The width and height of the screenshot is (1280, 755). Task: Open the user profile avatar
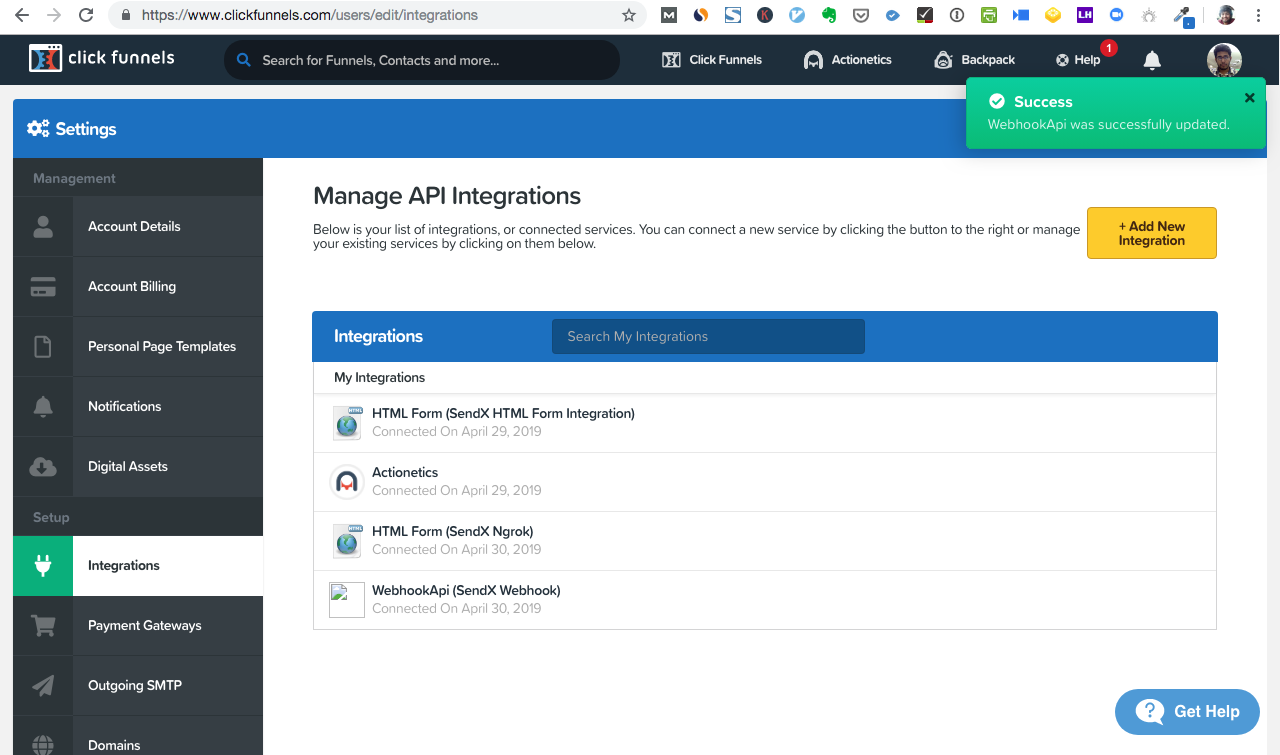[1224, 60]
